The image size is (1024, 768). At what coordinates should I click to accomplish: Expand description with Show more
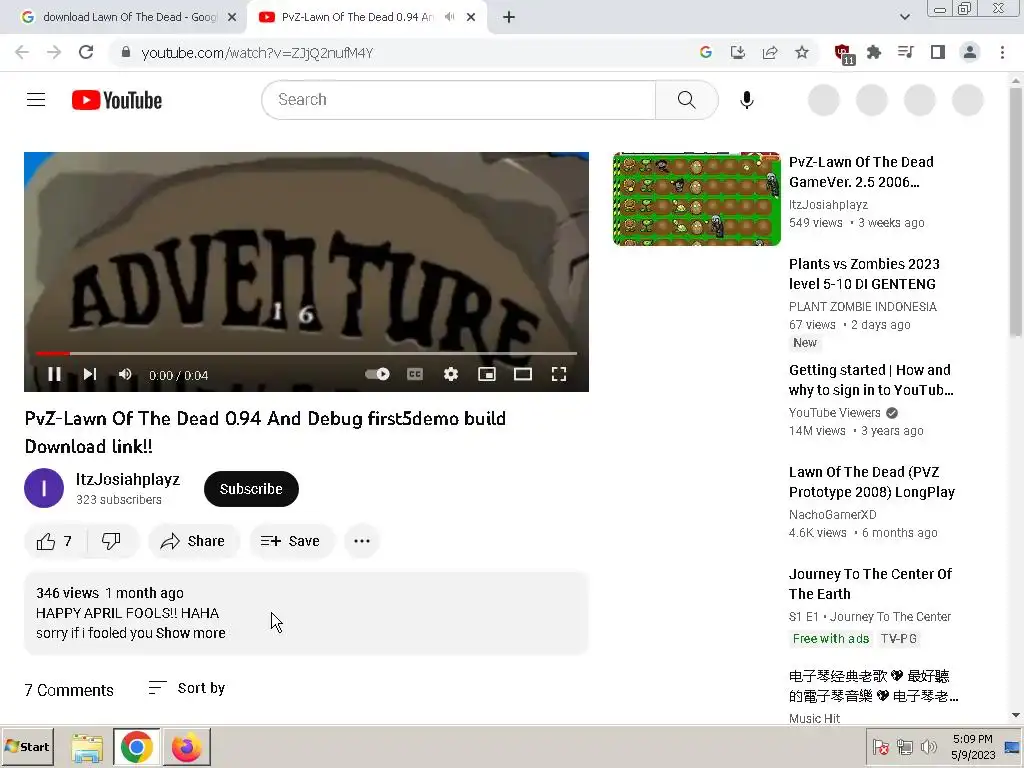click(x=191, y=633)
